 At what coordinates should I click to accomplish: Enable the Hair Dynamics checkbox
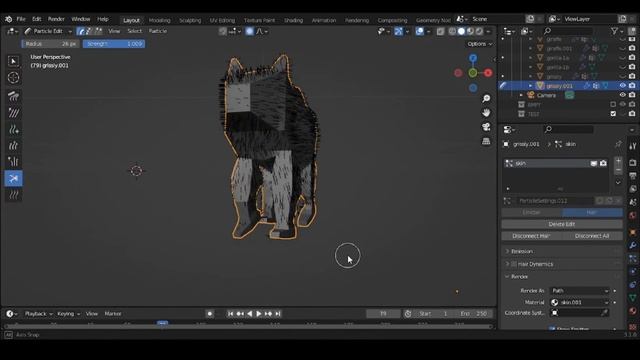[514, 264]
